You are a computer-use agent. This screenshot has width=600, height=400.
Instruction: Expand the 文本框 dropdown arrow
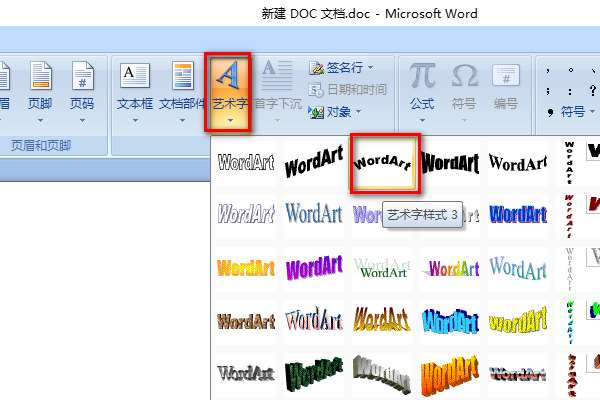(135, 120)
